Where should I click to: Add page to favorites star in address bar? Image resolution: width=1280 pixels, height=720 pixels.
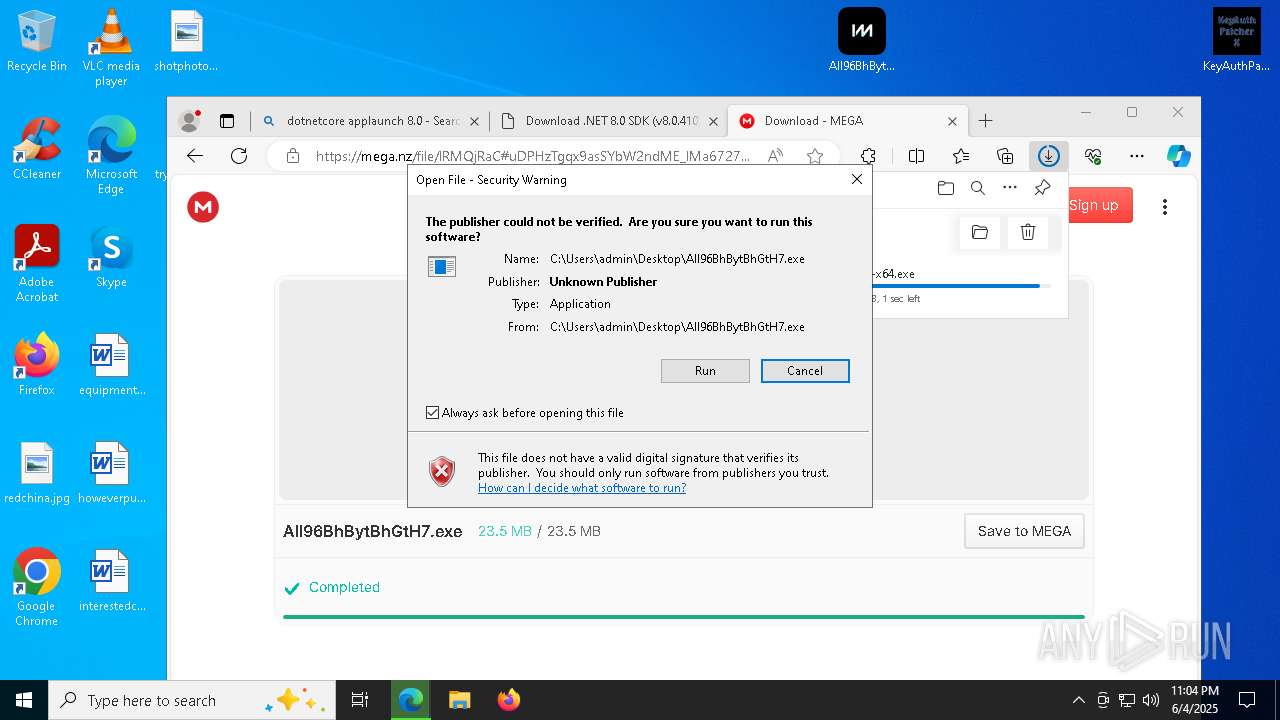click(815, 156)
